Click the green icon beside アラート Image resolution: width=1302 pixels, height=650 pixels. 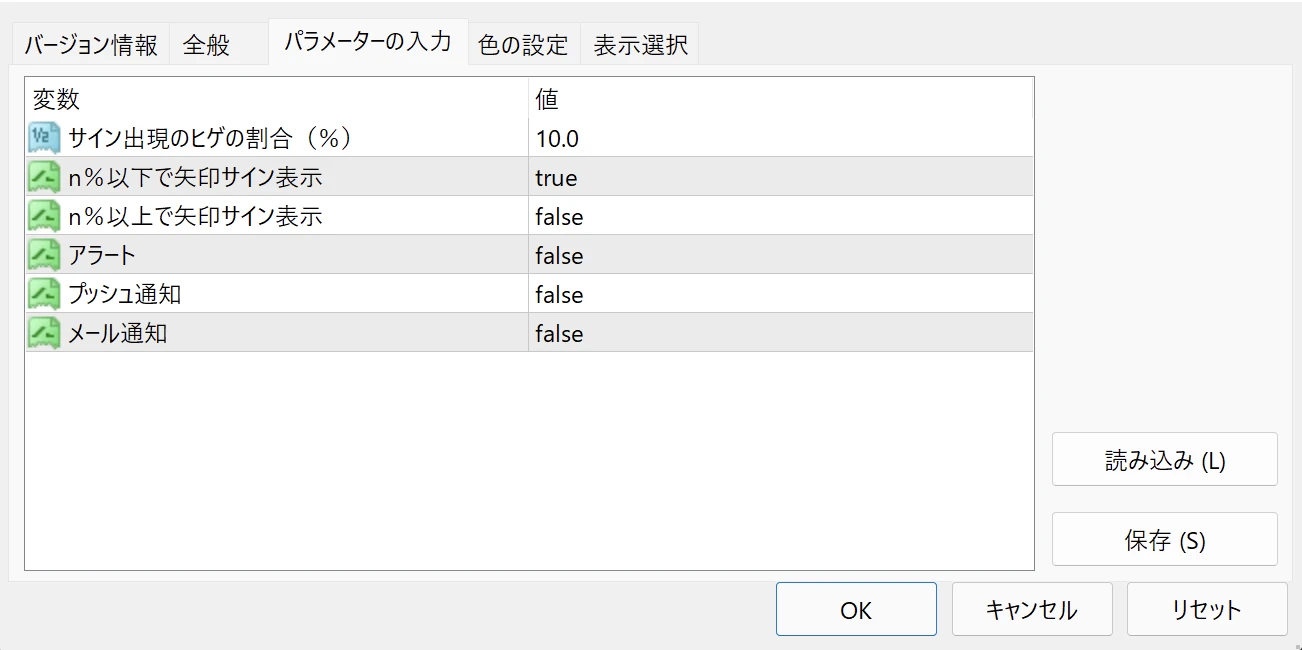(45, 256)
